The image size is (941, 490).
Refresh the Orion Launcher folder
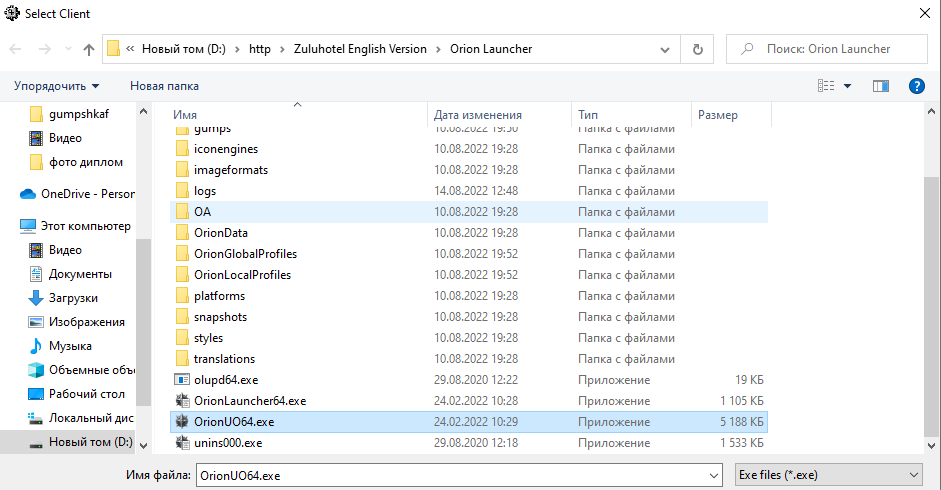(697, 49)
